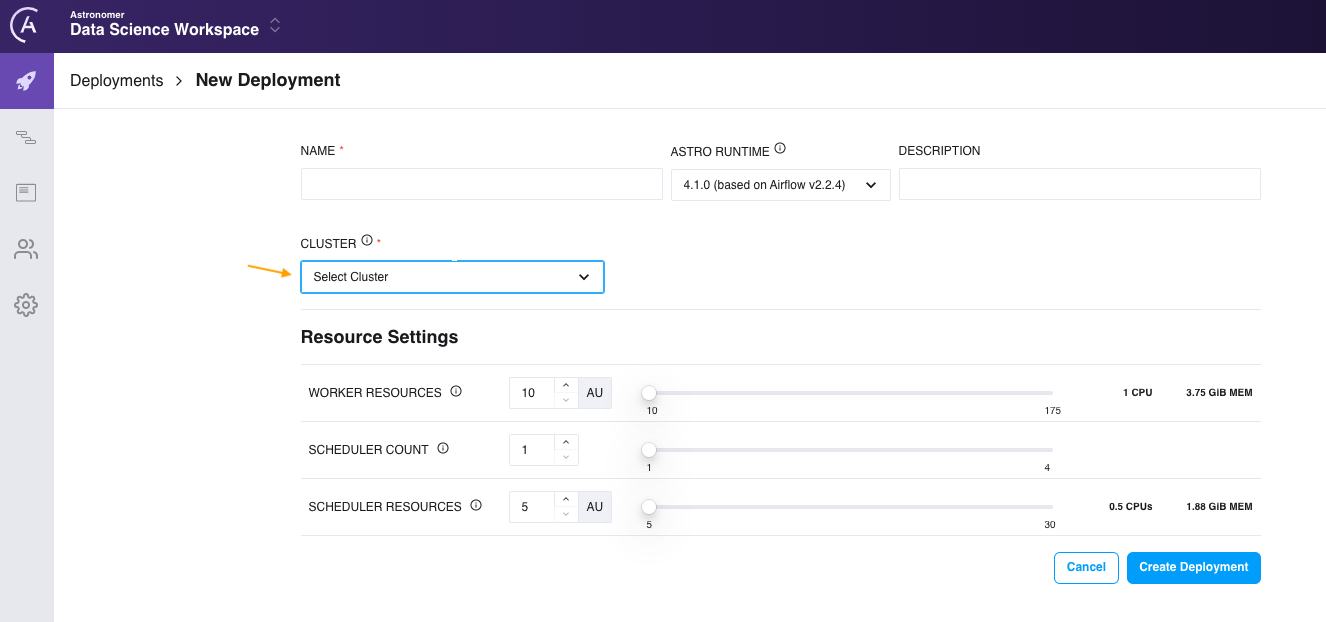The height and width of the screenshot is (622, 1326).
Task: Go back to Deployments breadcrumb
Action: 116,81
